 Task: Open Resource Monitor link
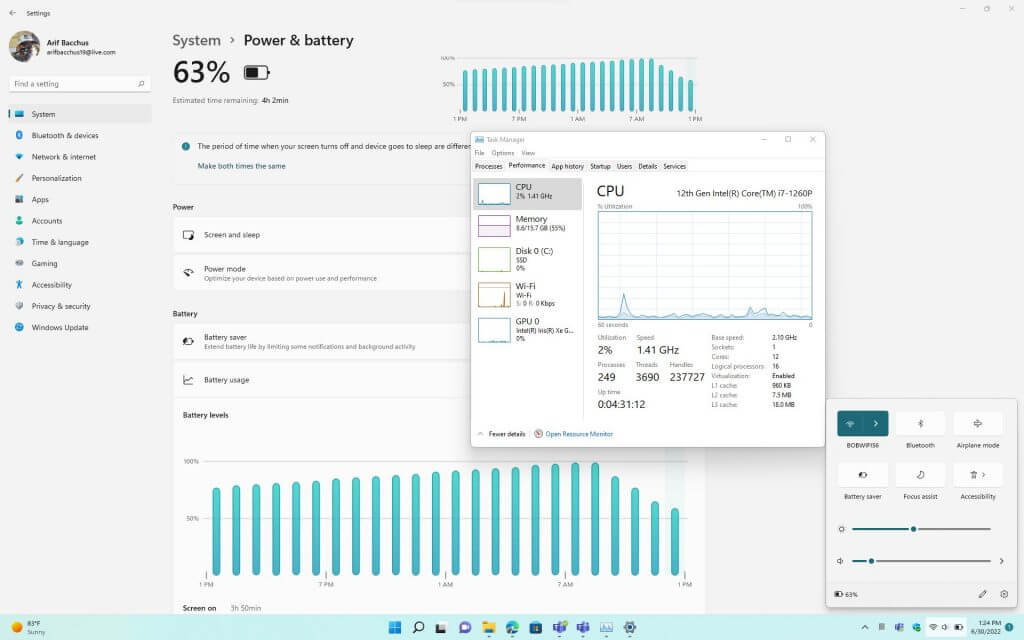click(x=573, y=434)
